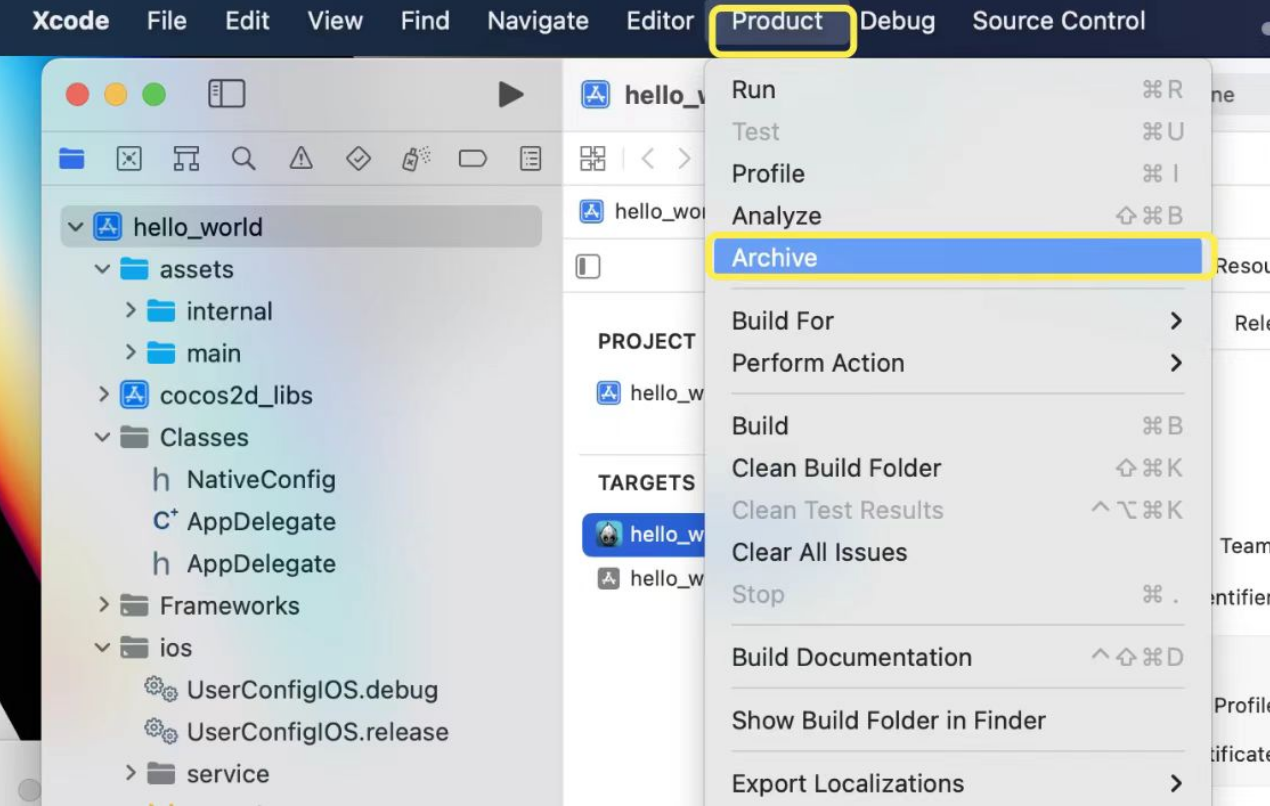Viewport: 1270px width, 806px height.
Task: Open the Debug navigator spray icon
Action: pyautogui.click(x=415, y=158)
